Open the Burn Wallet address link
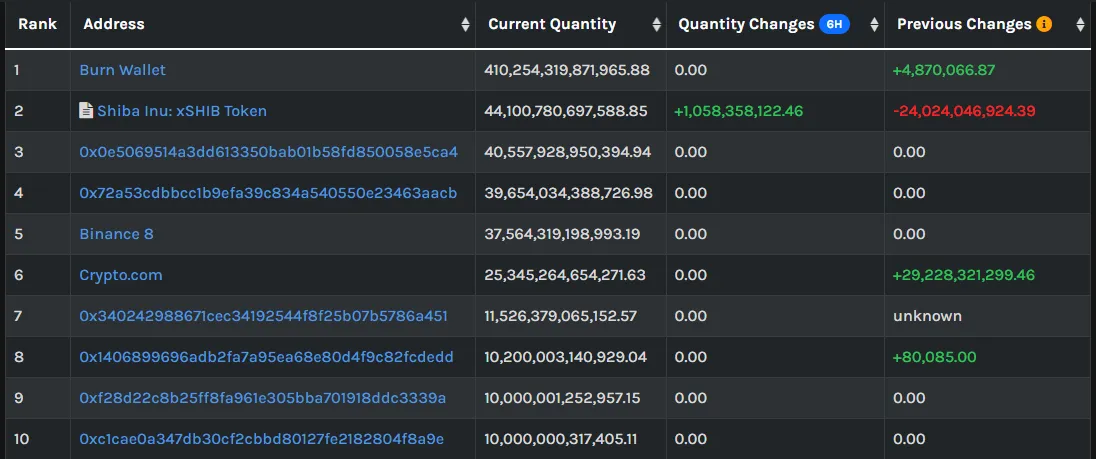The image size is (1096, 459). (x=122, y=70)
